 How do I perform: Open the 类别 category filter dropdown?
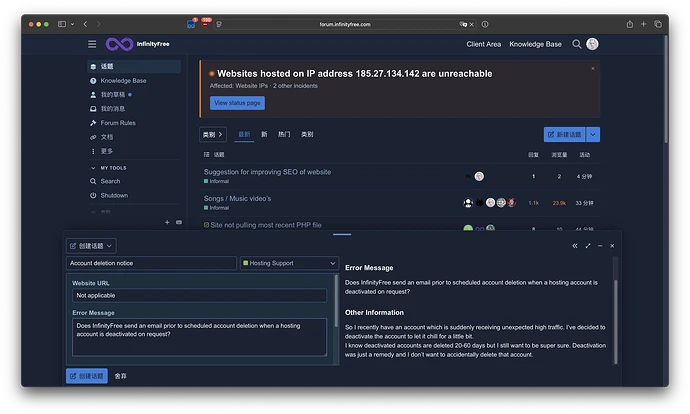coord(213,135)
